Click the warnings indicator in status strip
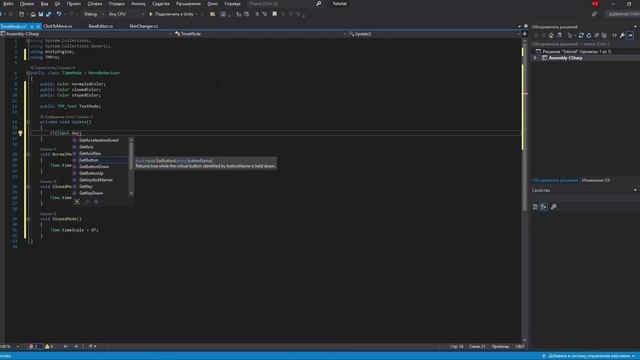 tap(49, 347)
